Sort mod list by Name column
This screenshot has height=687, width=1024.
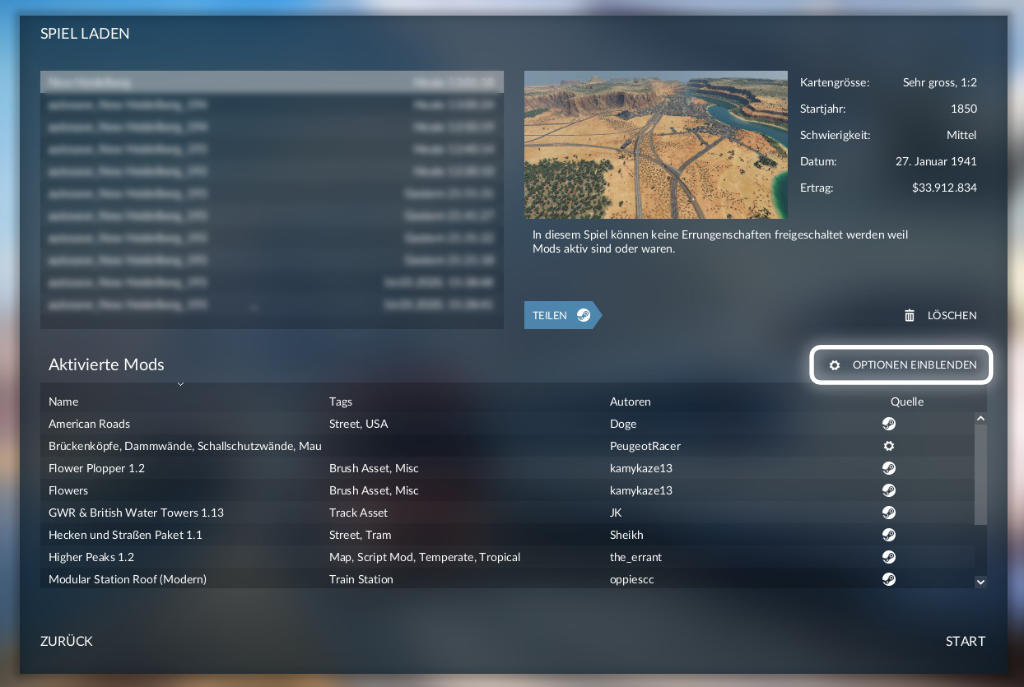click(63, 402)
